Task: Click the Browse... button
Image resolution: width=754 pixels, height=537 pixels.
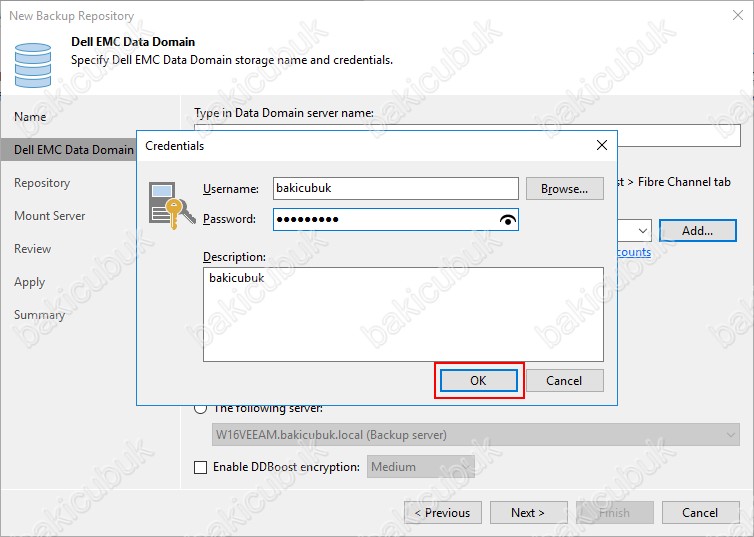Action: point(565,188)
